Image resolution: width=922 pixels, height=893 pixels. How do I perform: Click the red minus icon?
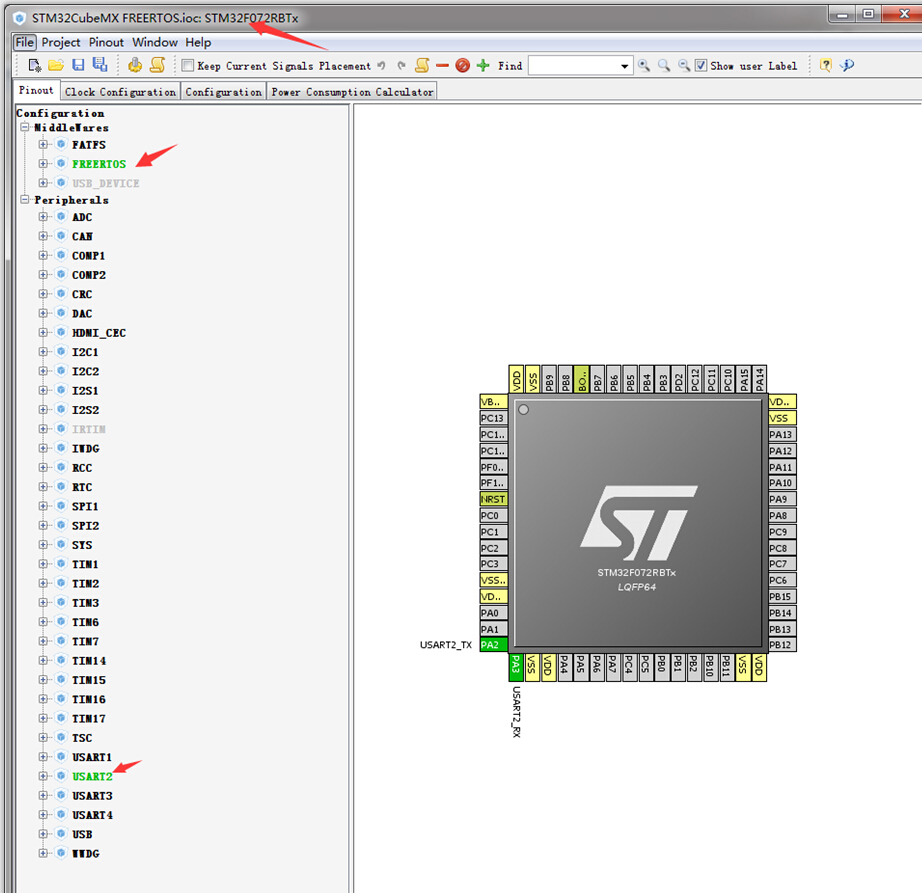[x=442, y=65]
